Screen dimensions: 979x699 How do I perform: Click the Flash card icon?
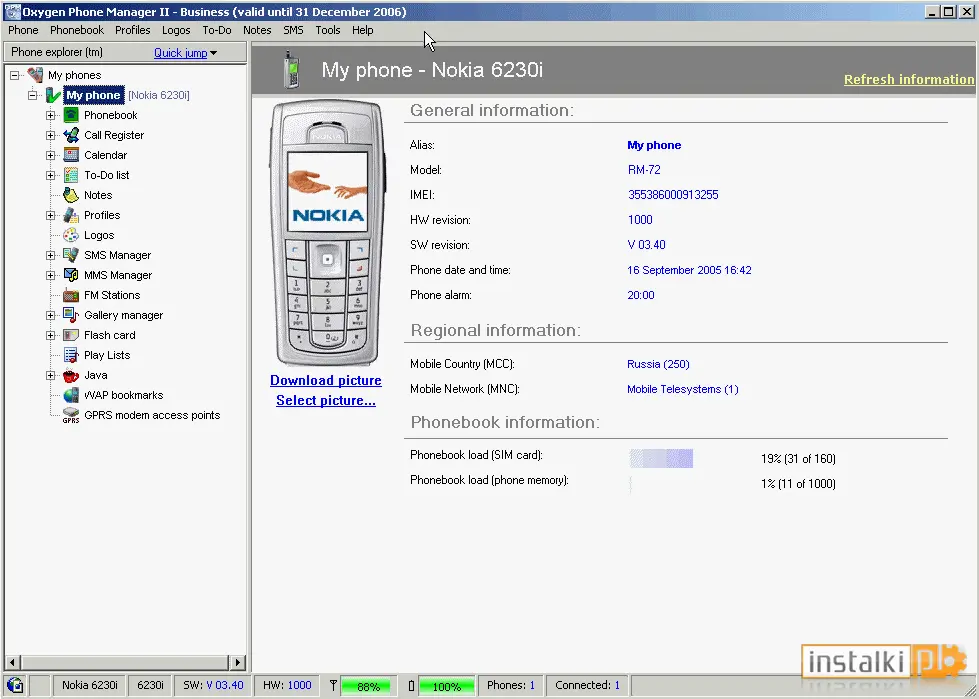click(x=71, y=335)
